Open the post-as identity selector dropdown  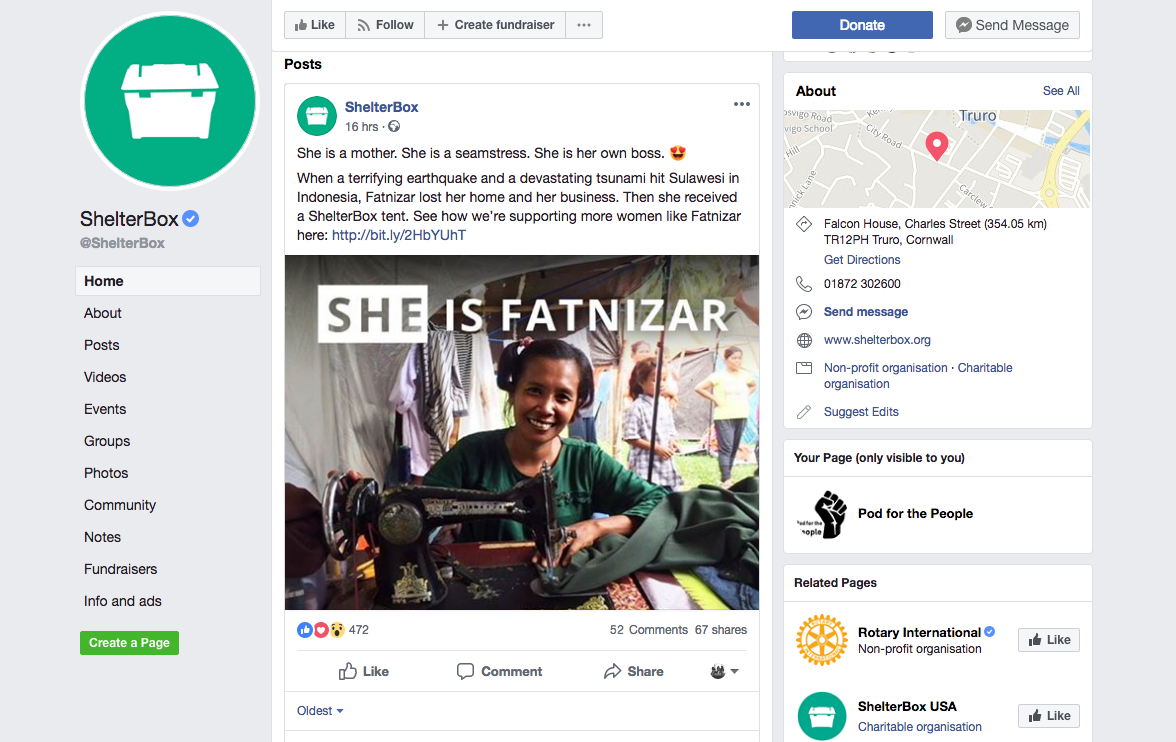pyautogui.click(x=724, y=671)
